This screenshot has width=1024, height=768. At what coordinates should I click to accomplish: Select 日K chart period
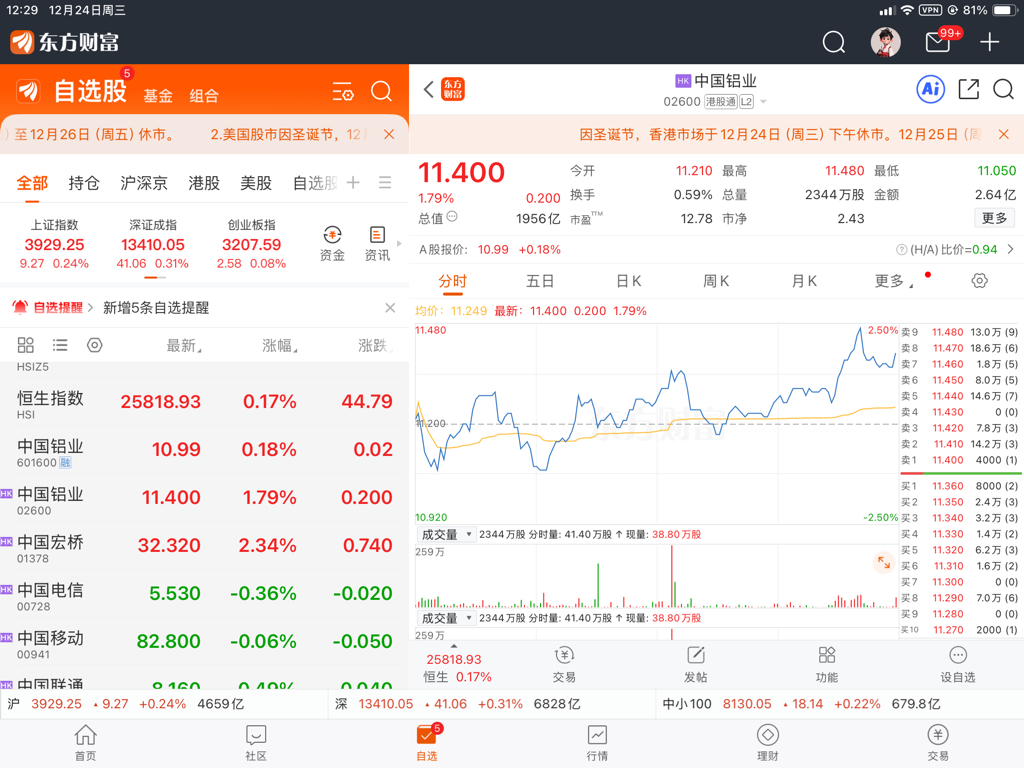[628, 281]
